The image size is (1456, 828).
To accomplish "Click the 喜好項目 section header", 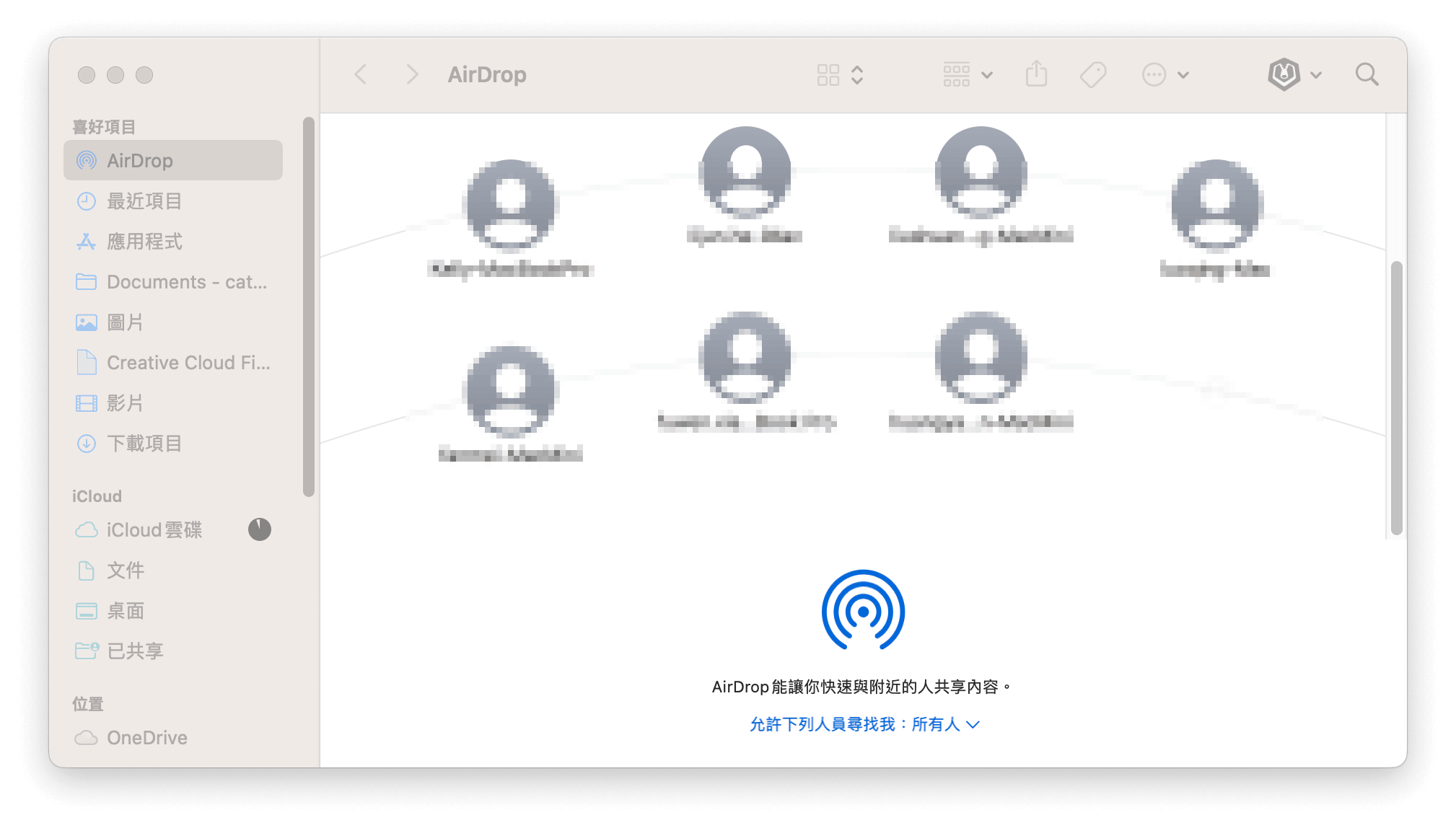I will (x=104, y=127).
